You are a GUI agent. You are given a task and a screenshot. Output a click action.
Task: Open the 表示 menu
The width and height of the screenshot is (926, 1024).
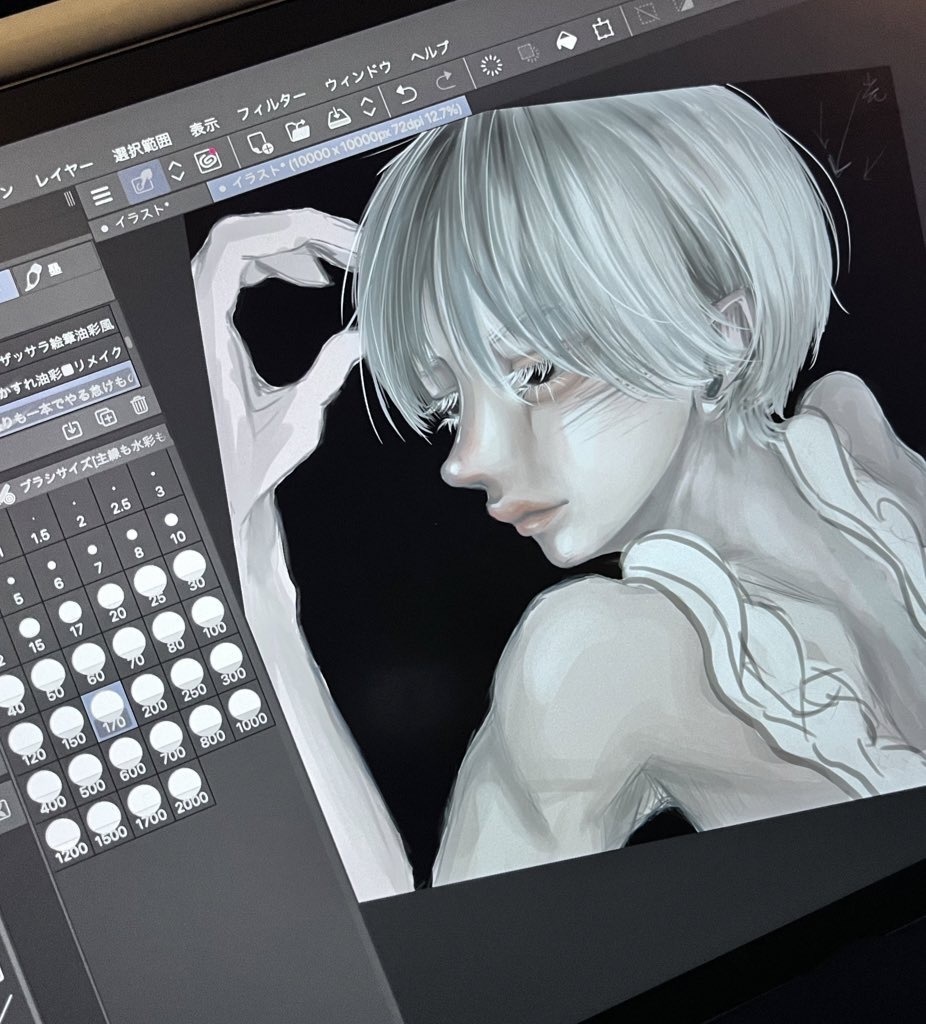click(204, 126)
